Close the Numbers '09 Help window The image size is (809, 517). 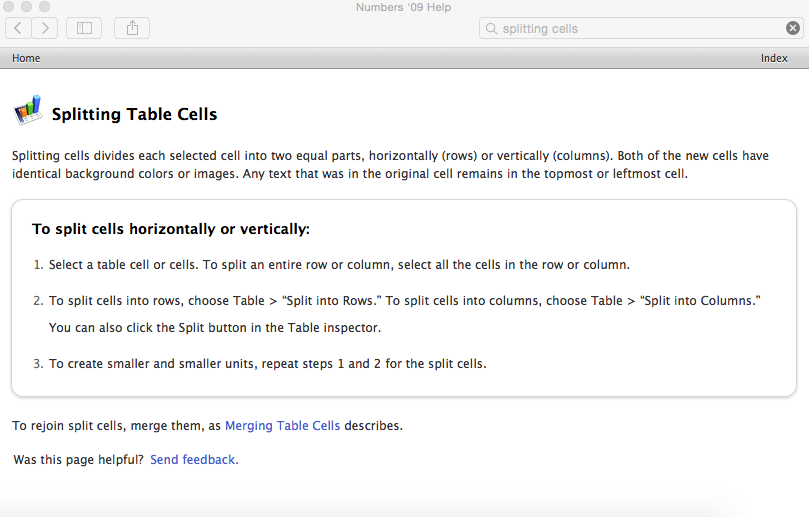point(8,7)
